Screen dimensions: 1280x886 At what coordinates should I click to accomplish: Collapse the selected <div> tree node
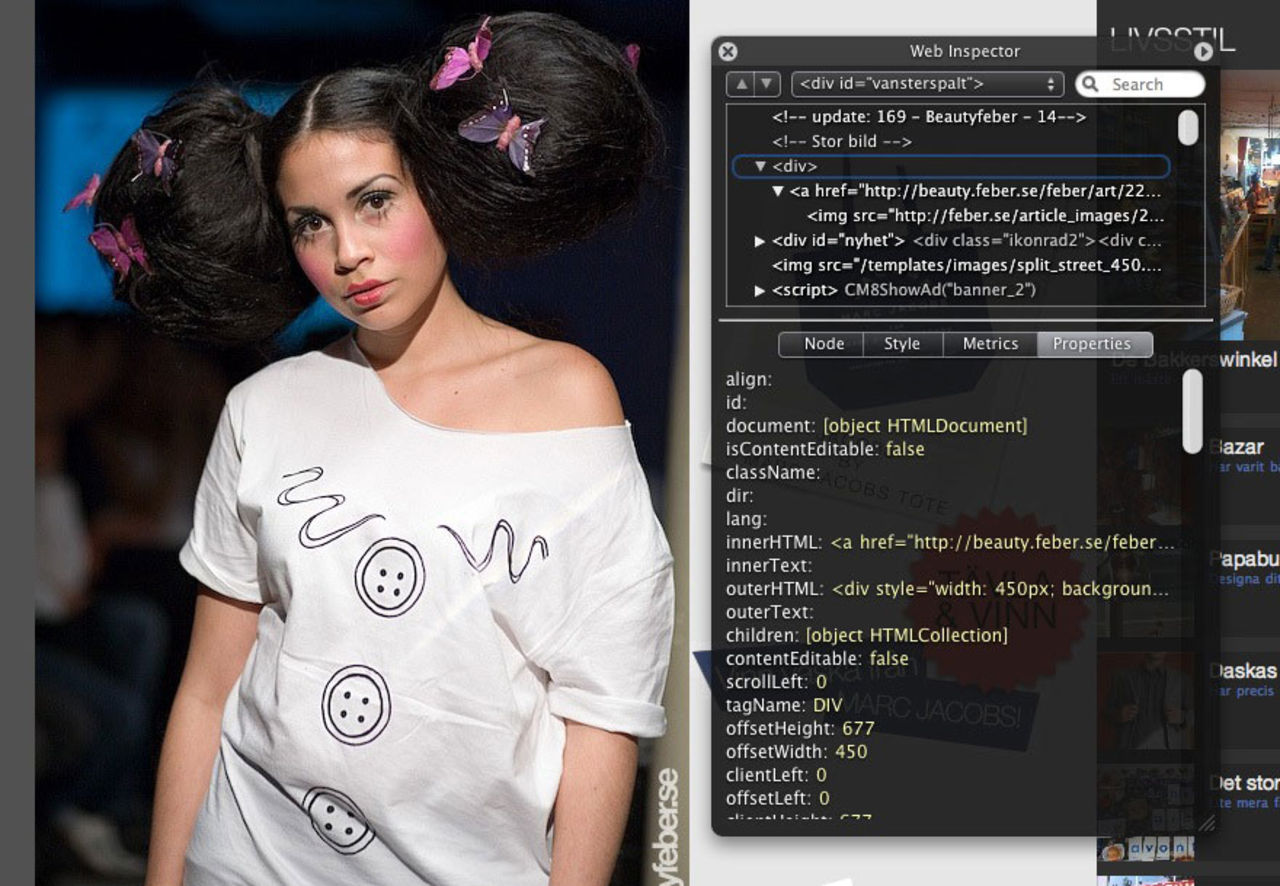point(760,167)
